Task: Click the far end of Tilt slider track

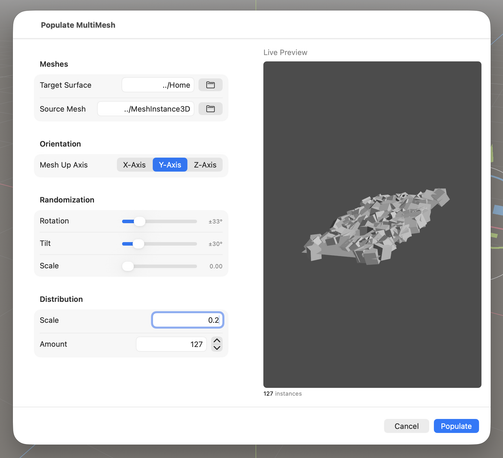Action: point(195,244)
